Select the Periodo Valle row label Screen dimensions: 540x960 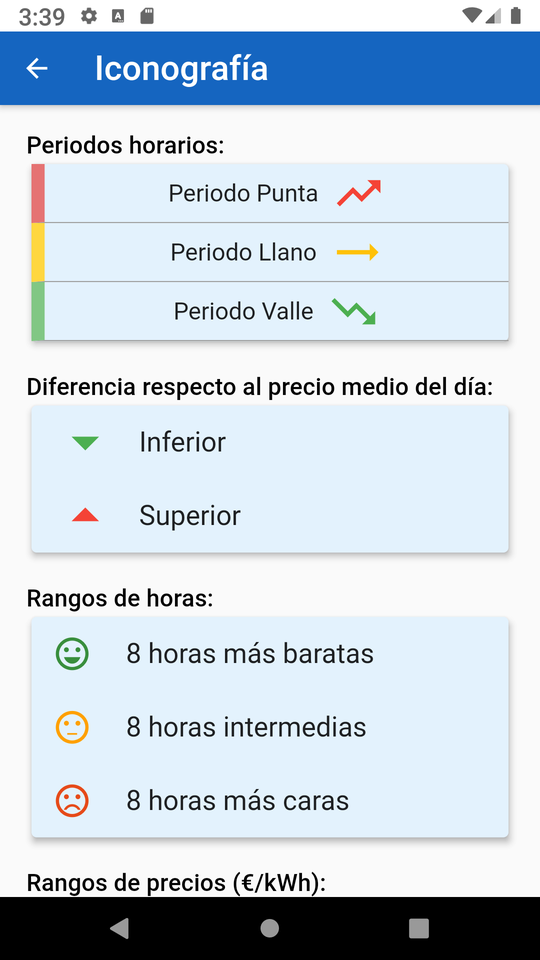[x=243, y=311]
